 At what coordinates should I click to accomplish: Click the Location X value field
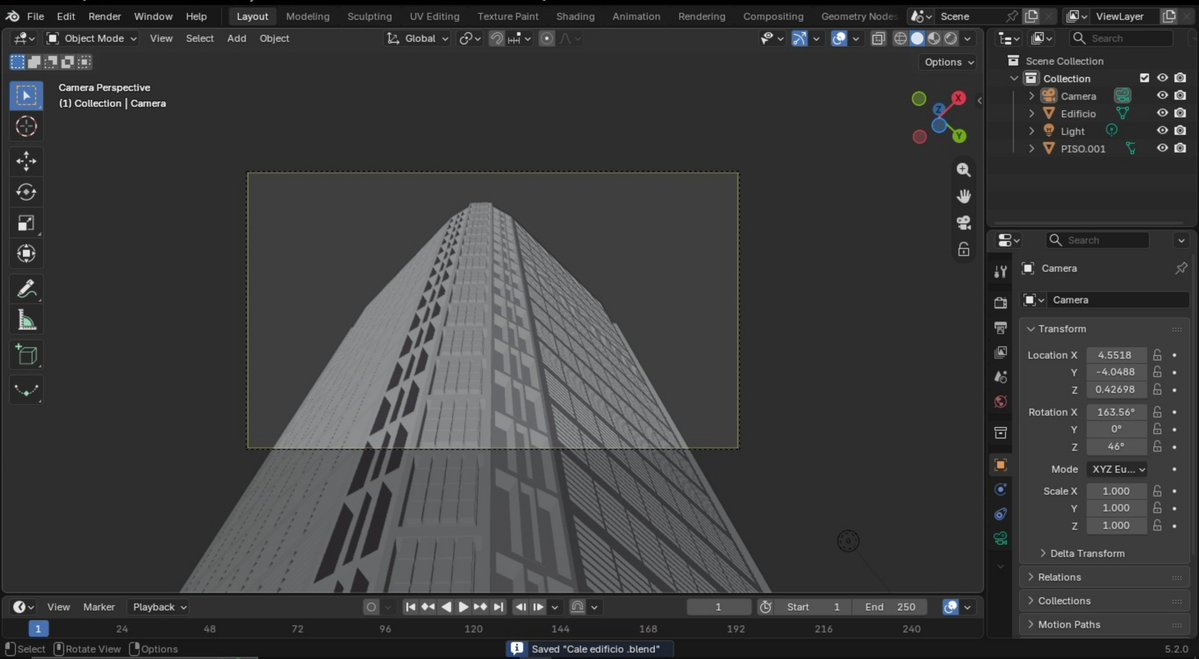coord(1116,355)
